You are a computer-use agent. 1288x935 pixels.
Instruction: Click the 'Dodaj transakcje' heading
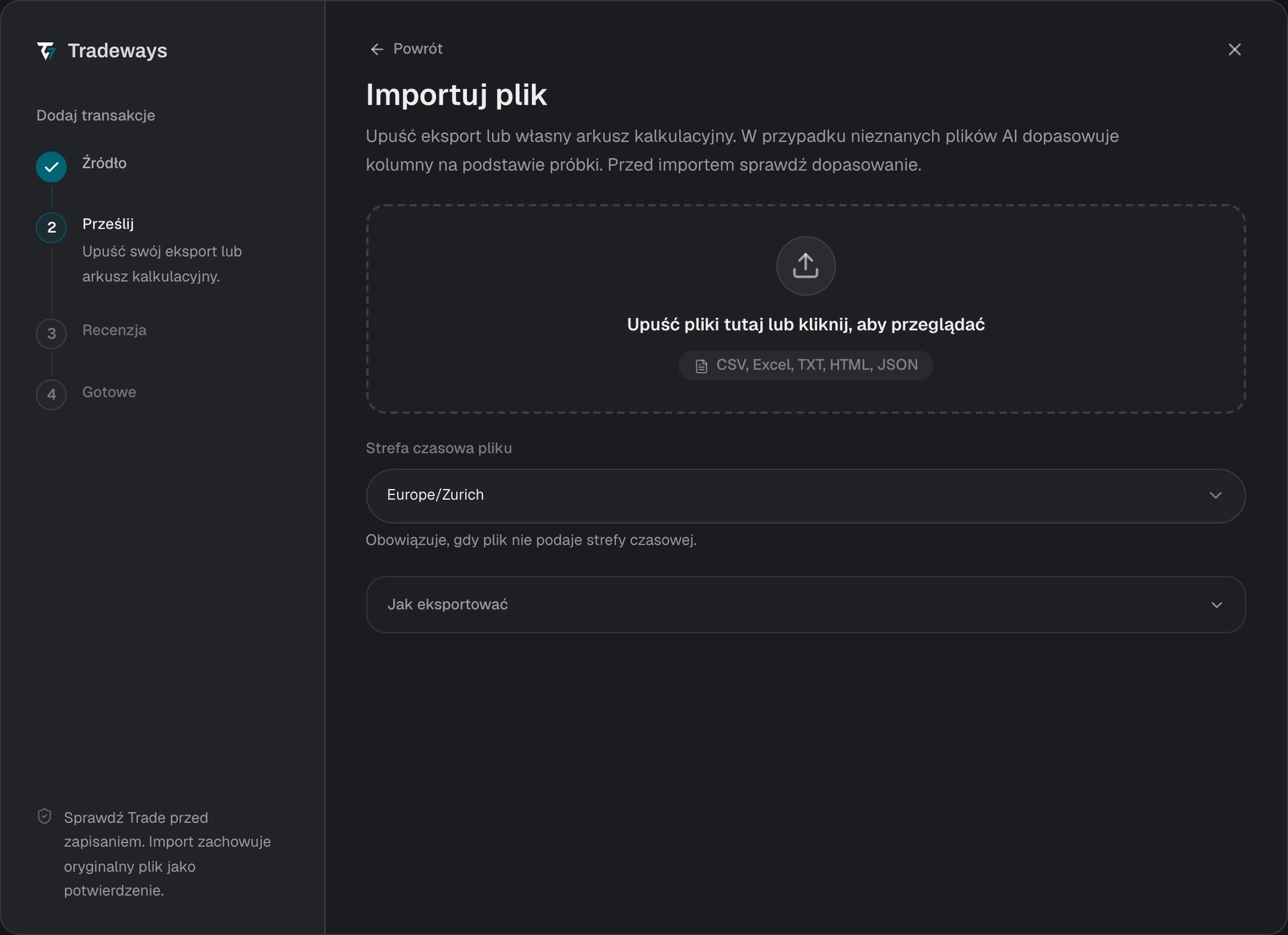pos(96,115)
